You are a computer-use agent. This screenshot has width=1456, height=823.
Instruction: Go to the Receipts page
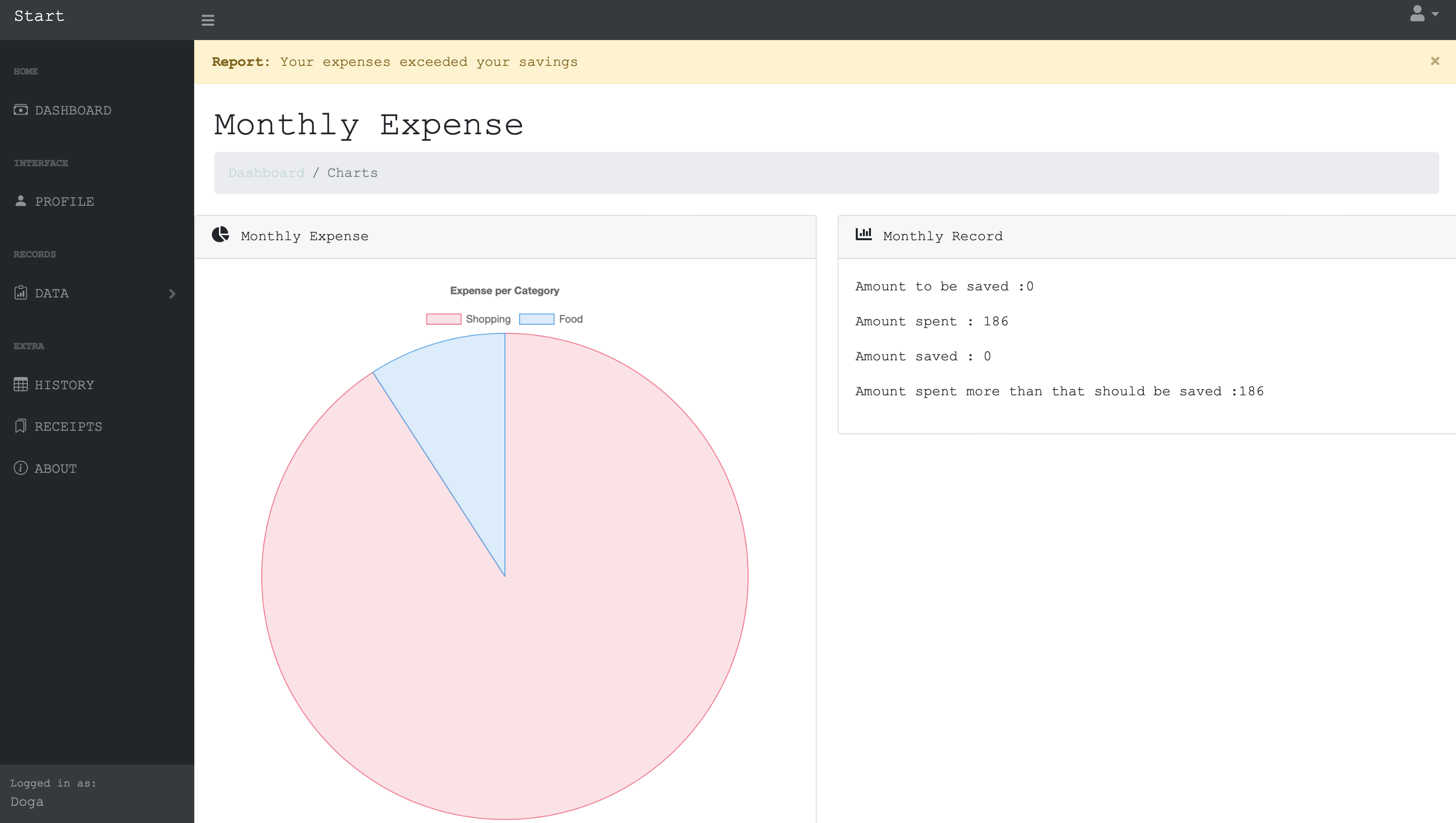point(68,427)
